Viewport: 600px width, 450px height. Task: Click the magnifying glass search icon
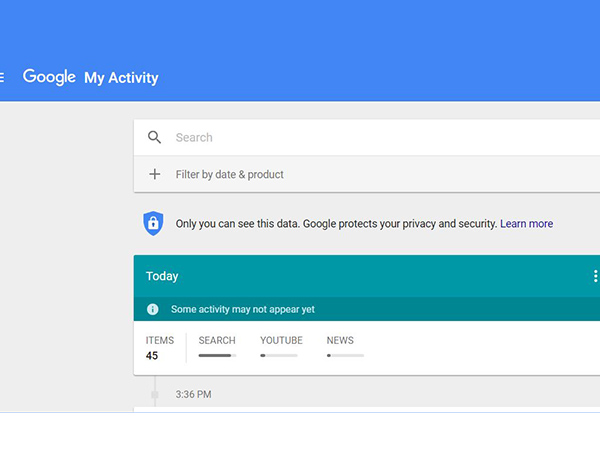[154, 137]
